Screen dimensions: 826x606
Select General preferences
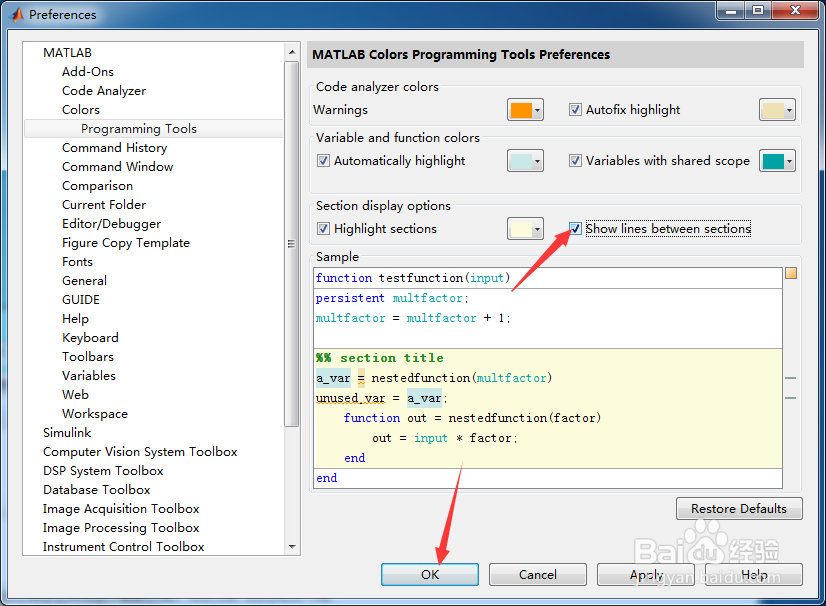(x=84, y=280)
